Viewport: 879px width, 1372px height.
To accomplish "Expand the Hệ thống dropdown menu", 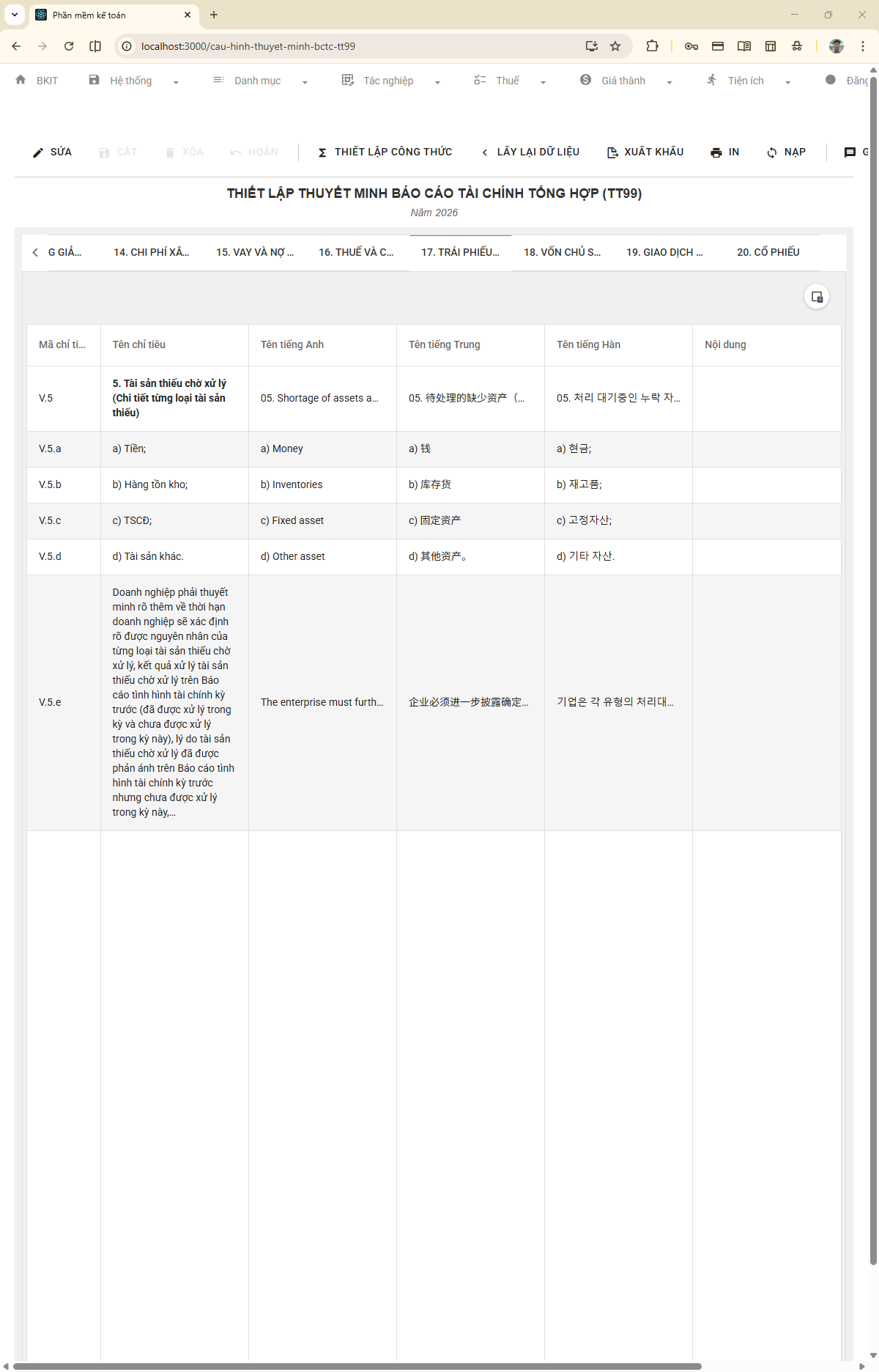I will [x=133, y=81].
